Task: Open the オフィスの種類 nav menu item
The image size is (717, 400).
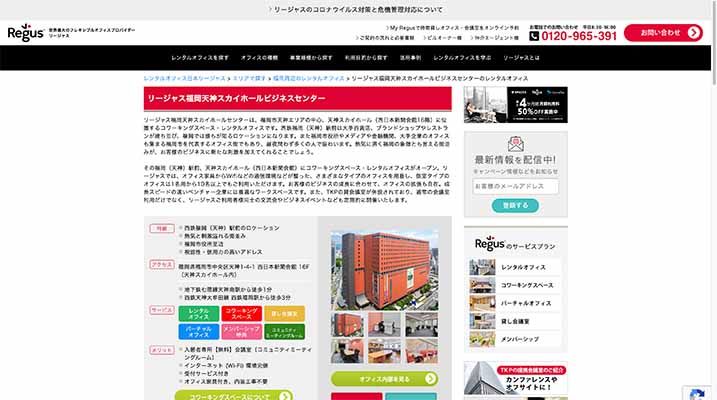Action: [259, 58]
